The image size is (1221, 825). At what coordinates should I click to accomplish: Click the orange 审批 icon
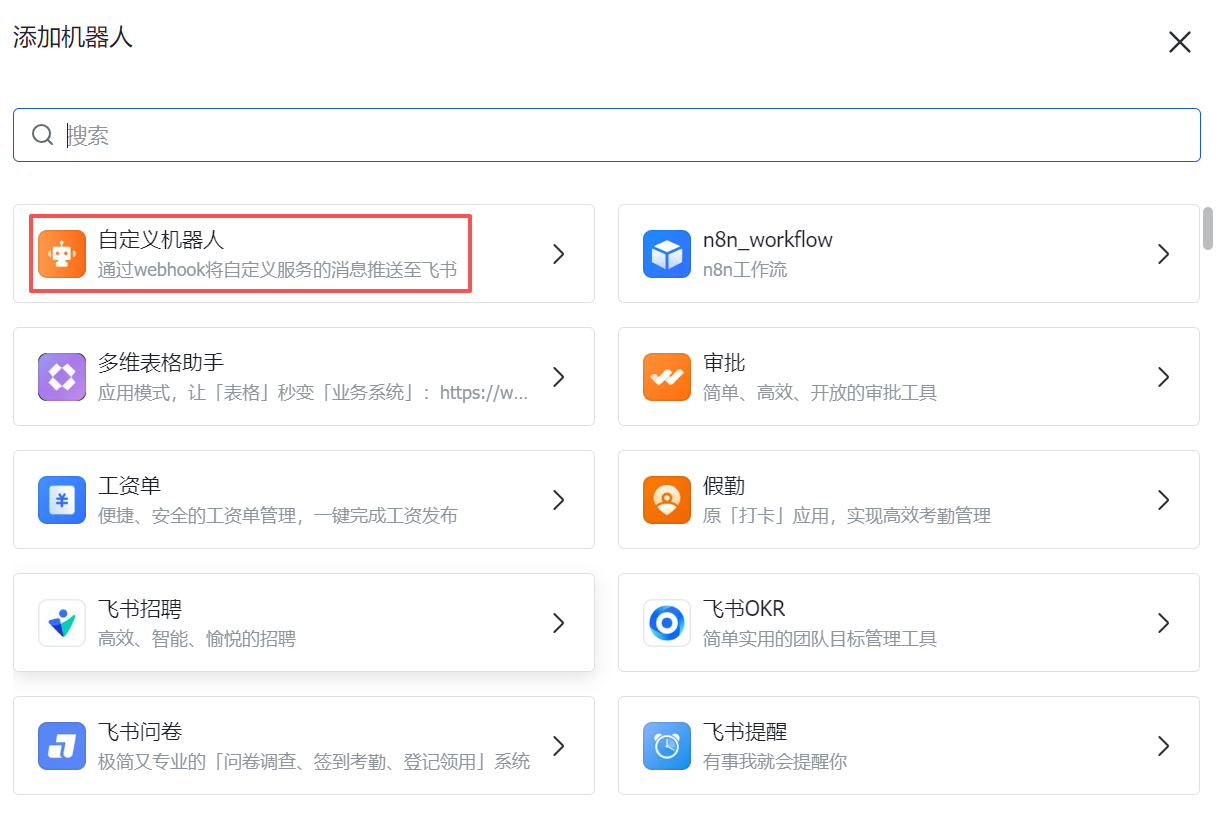[x=667, y=377]
